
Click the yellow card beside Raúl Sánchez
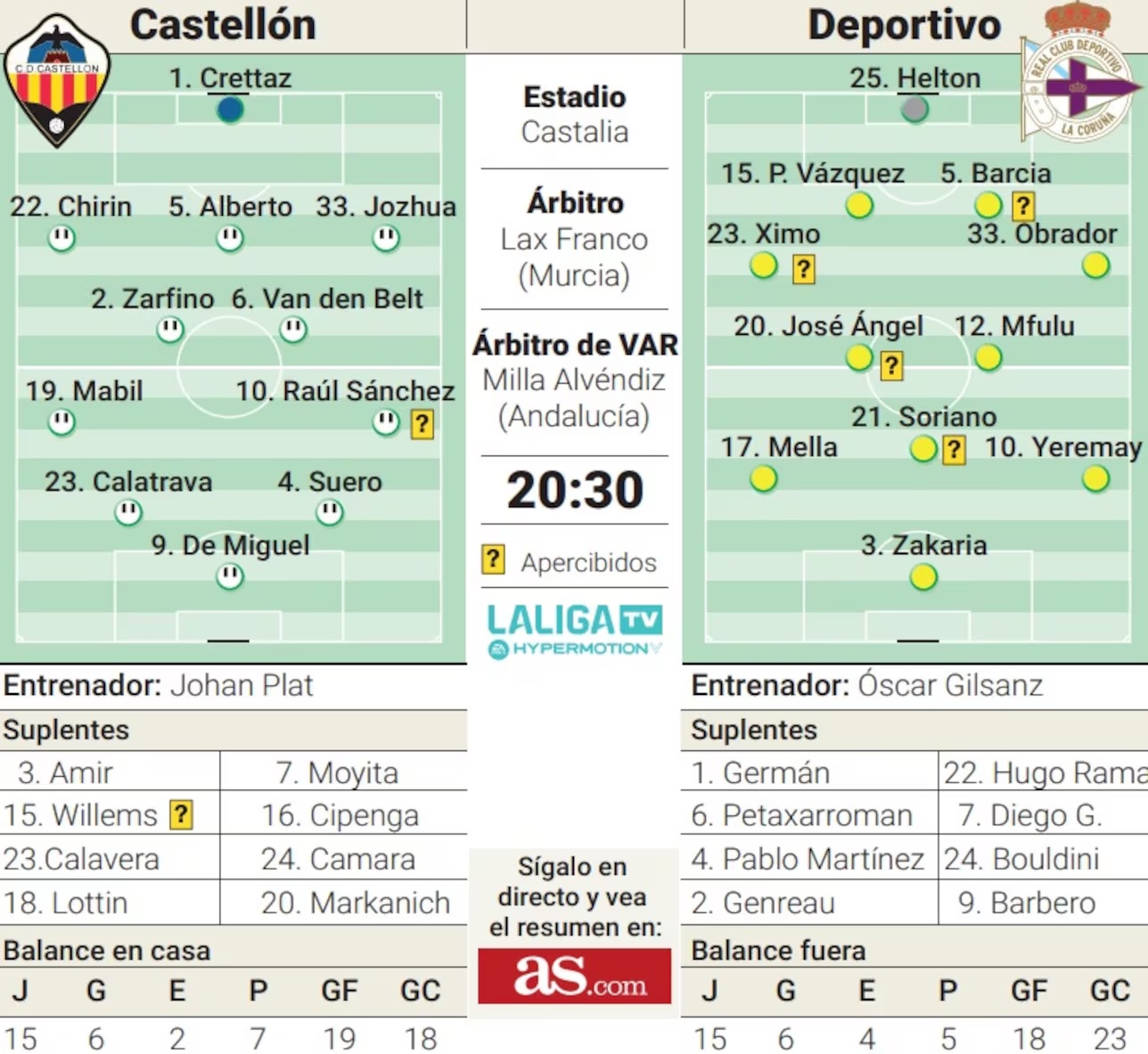[422, 424]
